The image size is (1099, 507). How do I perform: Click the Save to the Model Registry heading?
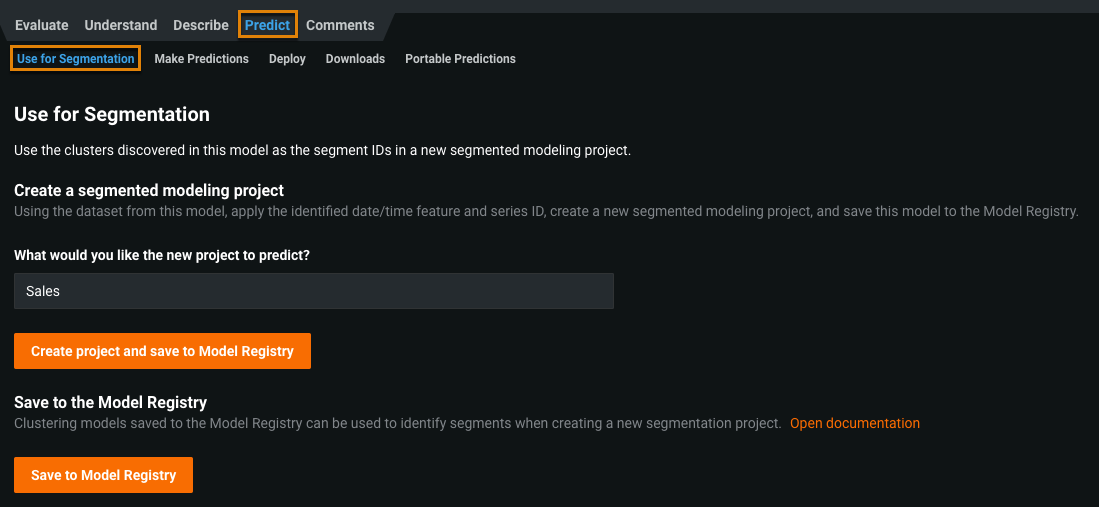(110, 402)
